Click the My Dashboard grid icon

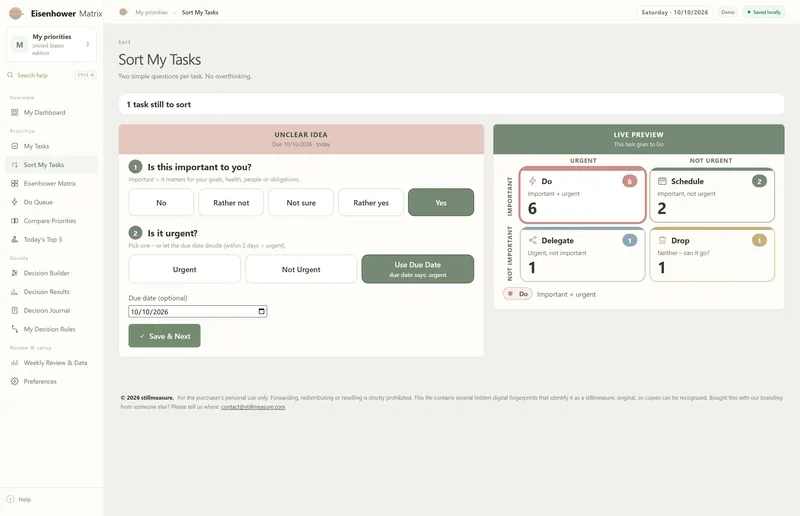[x=14, y=112]
